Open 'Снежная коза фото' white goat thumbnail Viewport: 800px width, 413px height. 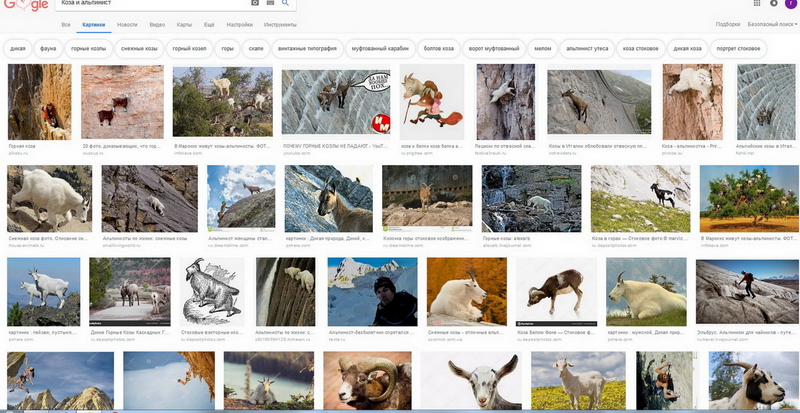(49, 199)
